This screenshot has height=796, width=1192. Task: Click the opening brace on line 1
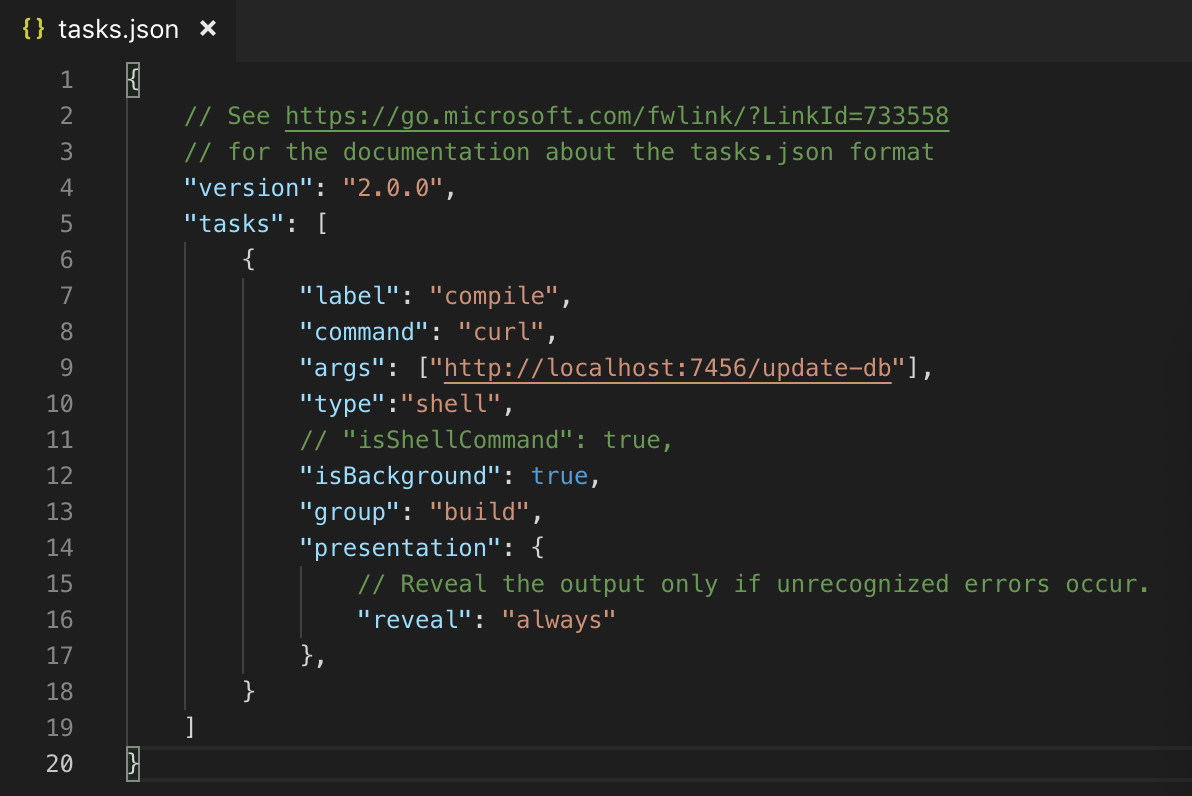click(132, 79)
